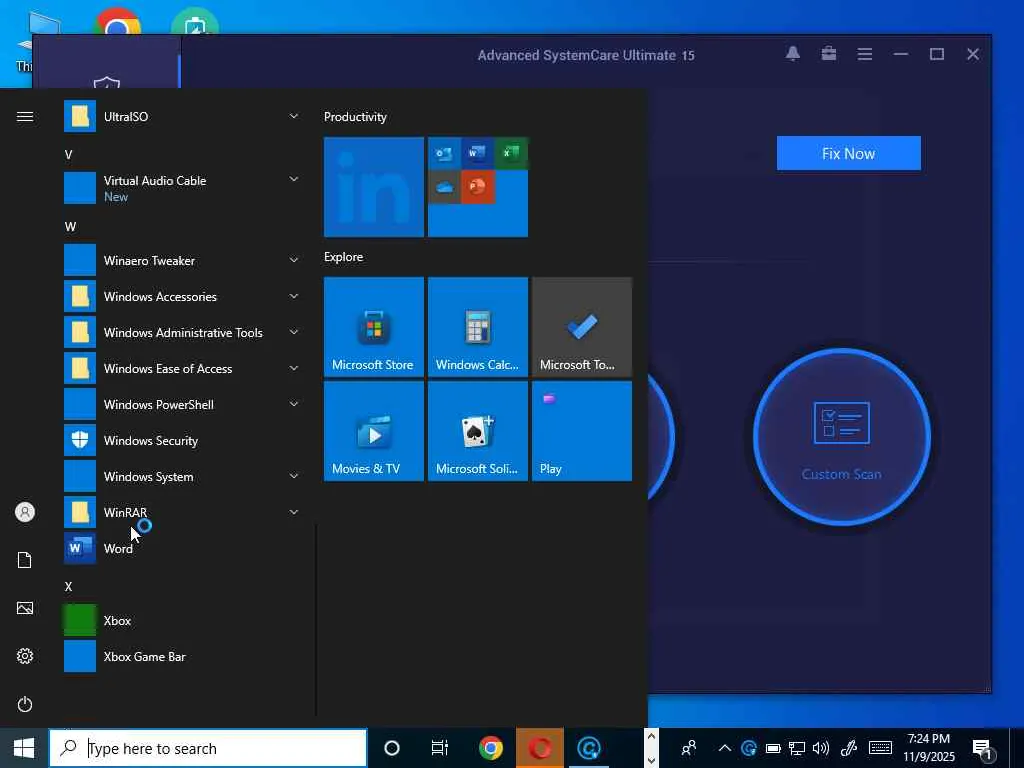
Task: Jump to letter V section header
Action: click(x=69, y=155)
